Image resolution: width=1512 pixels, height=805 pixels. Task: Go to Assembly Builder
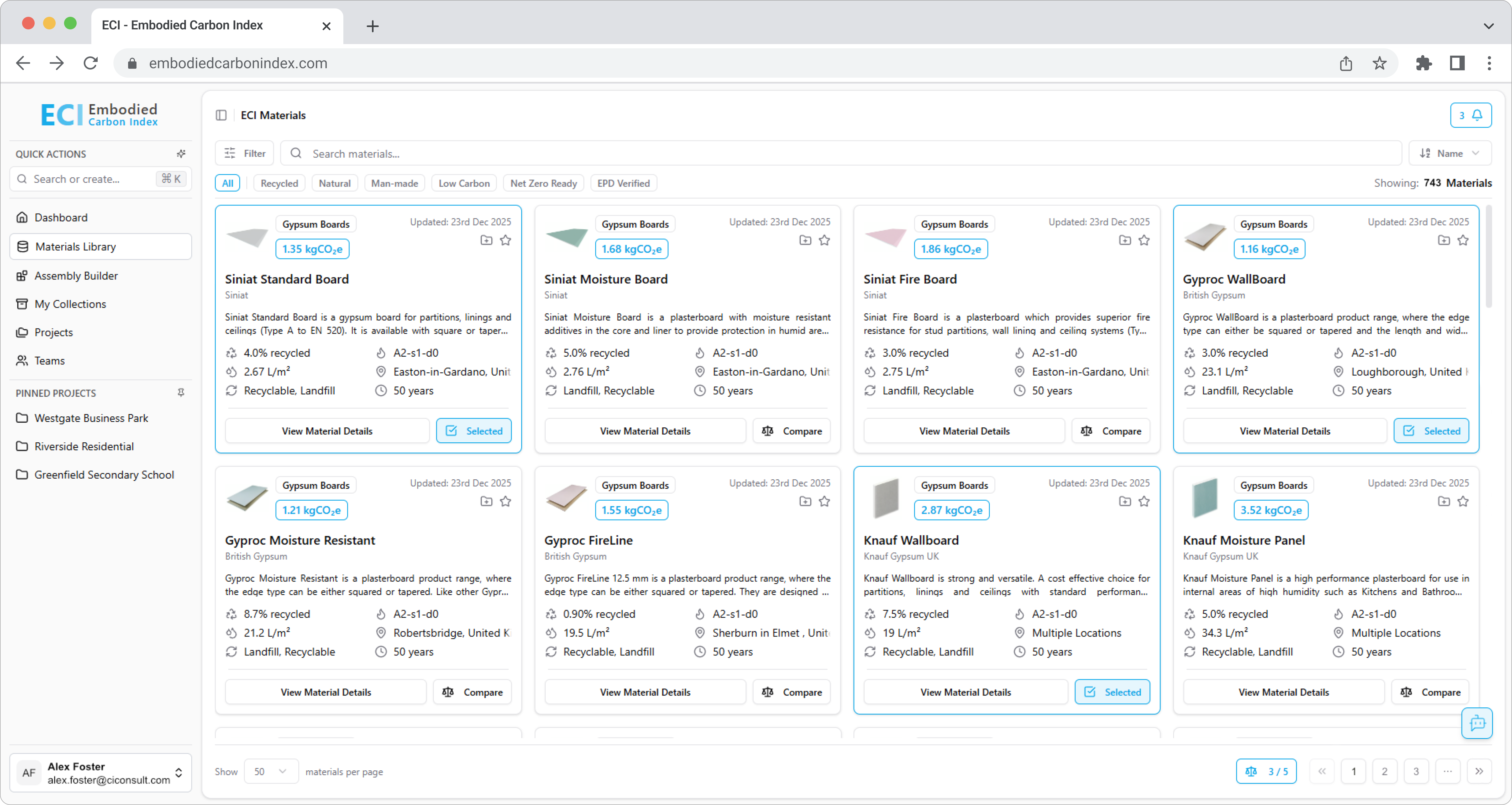point(100,275)
